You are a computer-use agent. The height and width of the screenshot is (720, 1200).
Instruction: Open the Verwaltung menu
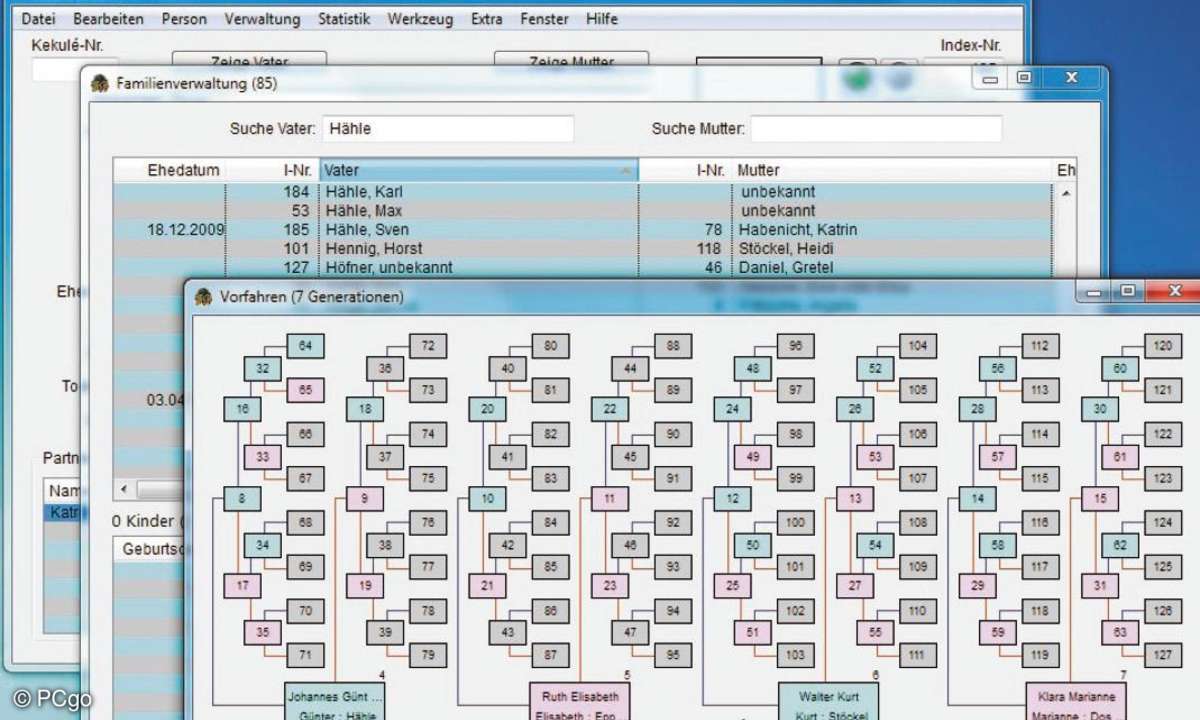coord(262,19)
